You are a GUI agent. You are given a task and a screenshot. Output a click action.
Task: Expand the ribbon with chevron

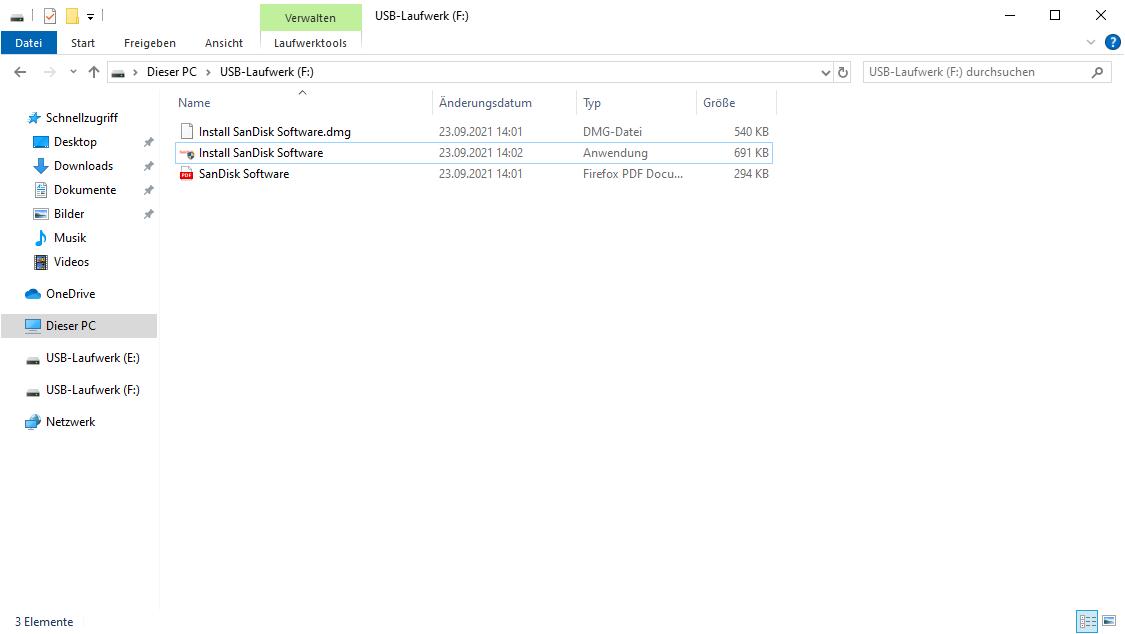click(1091, 42)
